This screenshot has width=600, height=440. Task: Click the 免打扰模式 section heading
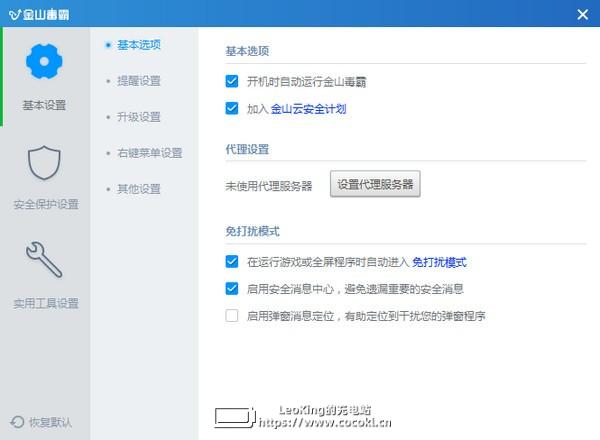click(253, 231)
